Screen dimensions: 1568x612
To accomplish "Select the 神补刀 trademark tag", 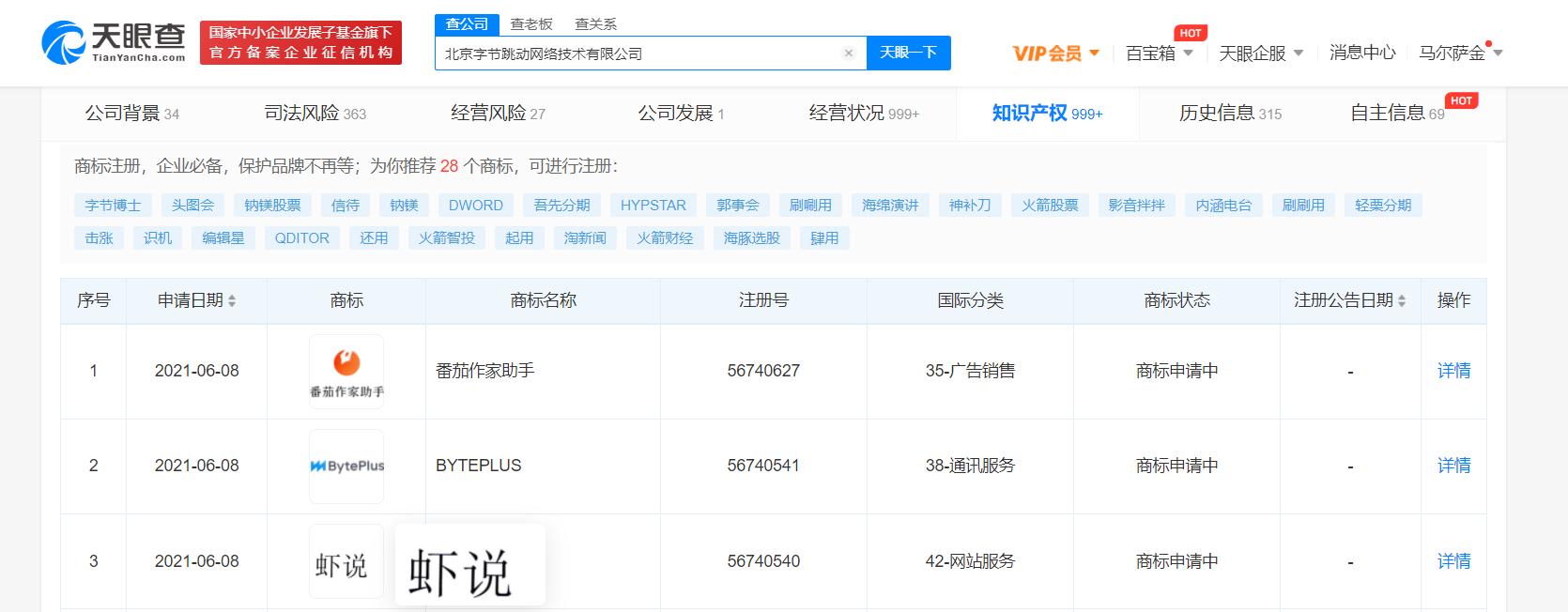I will coord(970,206).
